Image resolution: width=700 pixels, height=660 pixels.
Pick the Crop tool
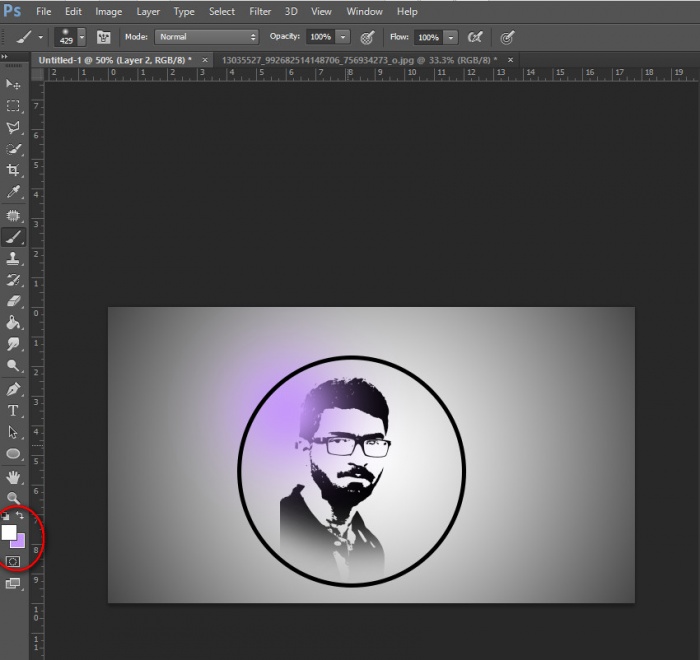[x=14, y=170]
